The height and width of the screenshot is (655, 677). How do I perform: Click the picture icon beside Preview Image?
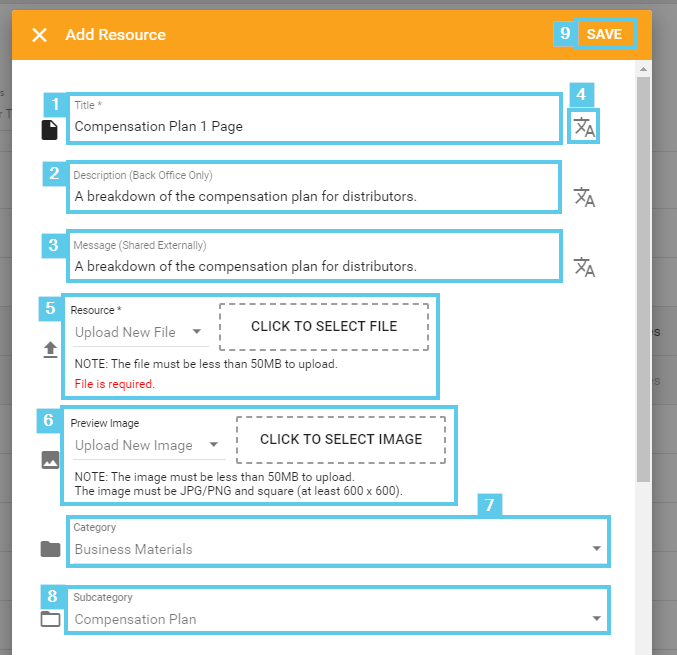pos(51,460)
